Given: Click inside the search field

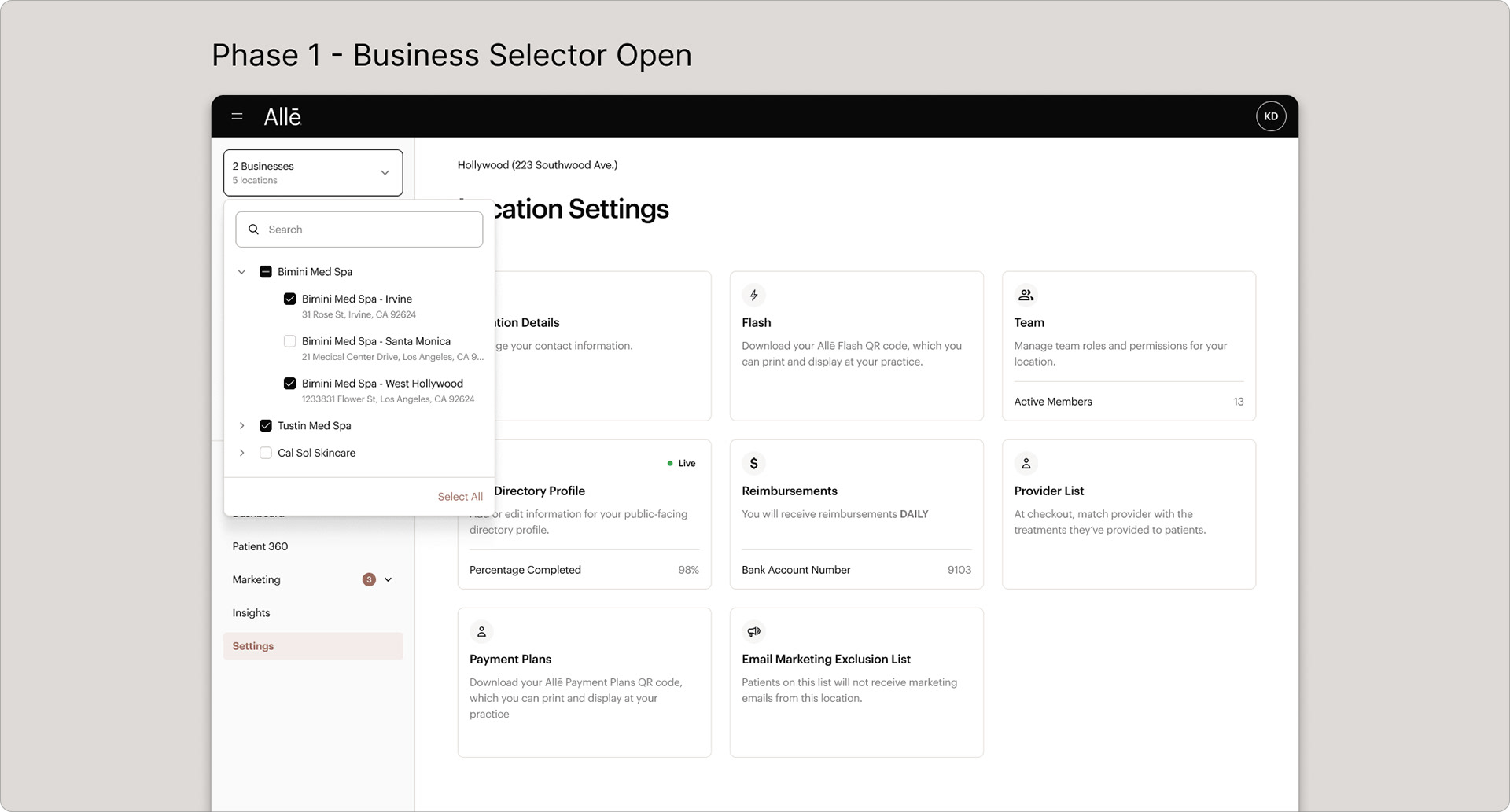Looking at the screenshot, I should (x=359, y=229).
